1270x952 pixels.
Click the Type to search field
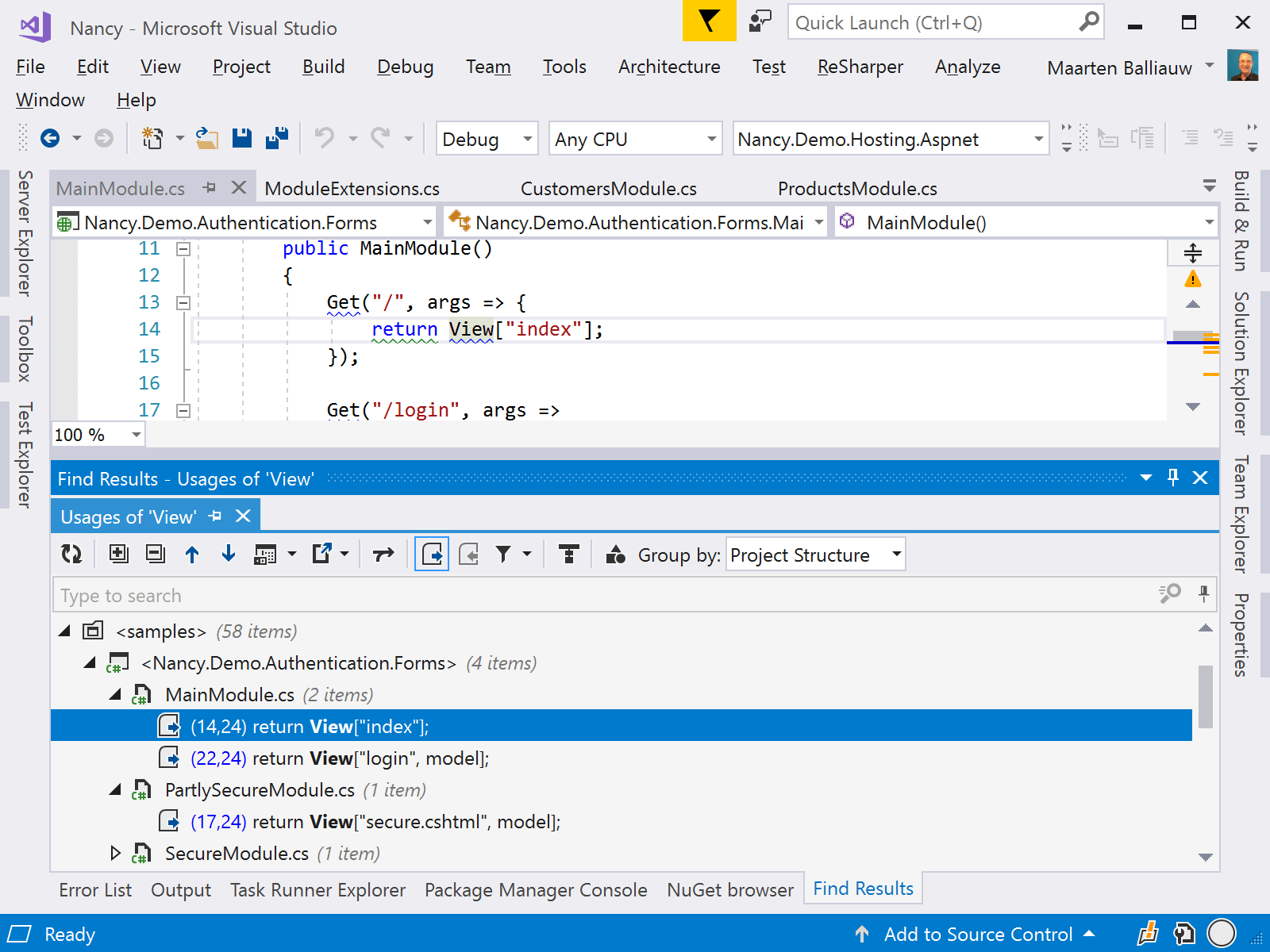tap(603, 595)
